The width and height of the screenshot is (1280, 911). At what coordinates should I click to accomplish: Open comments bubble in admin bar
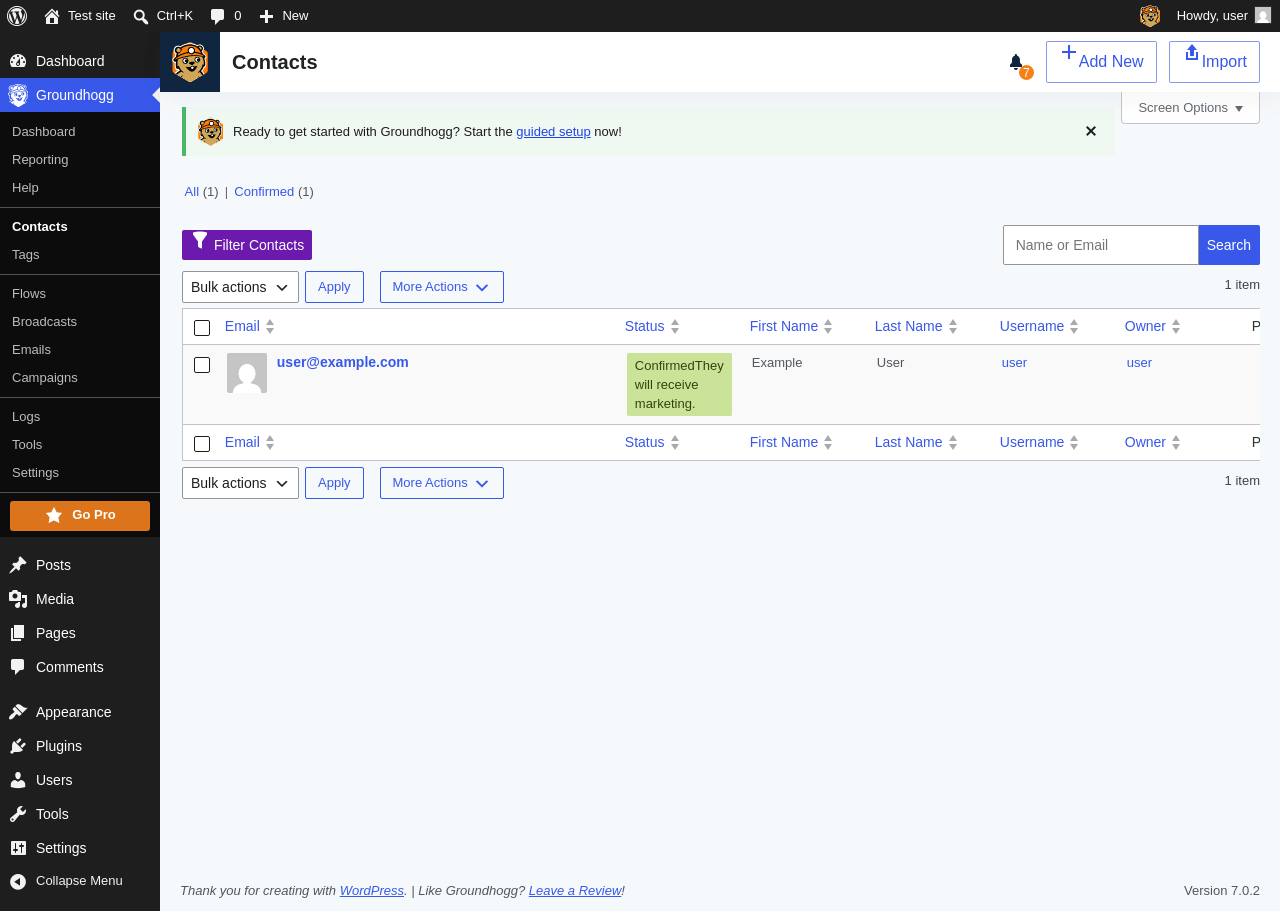pyautogui.click(x=226, y=15)
